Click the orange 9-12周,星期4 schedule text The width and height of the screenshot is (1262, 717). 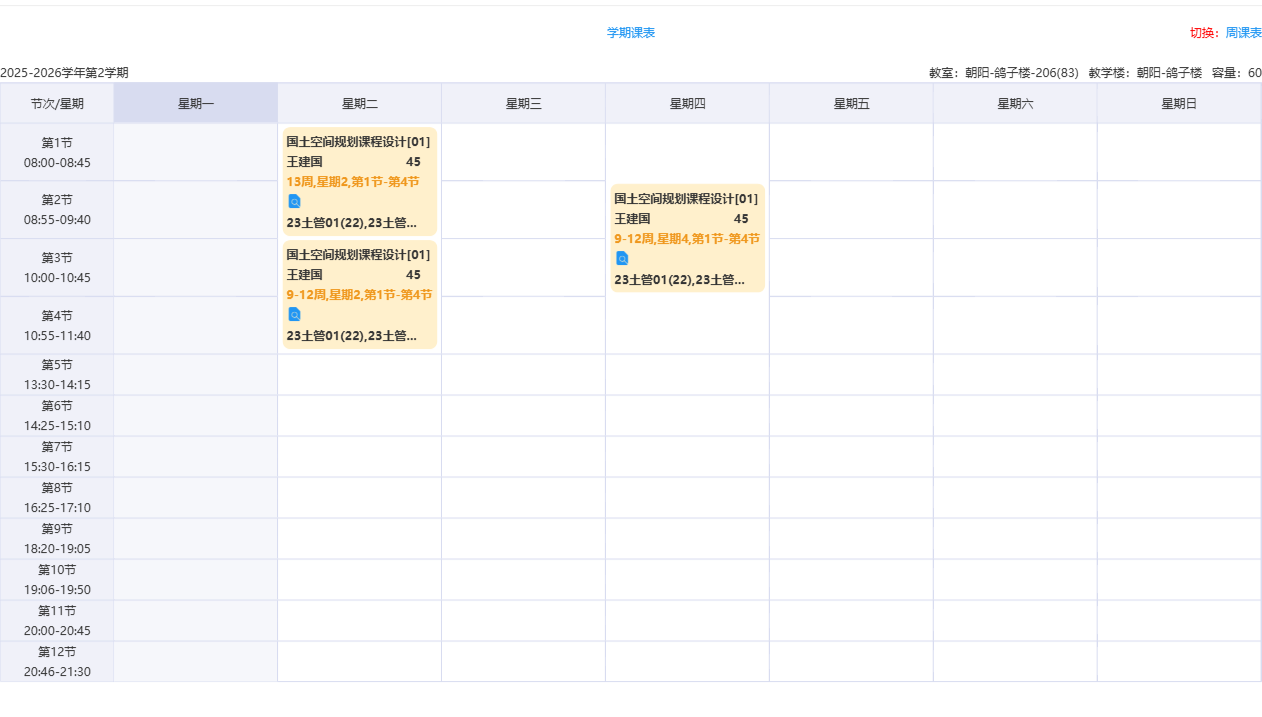click(687, 239)
